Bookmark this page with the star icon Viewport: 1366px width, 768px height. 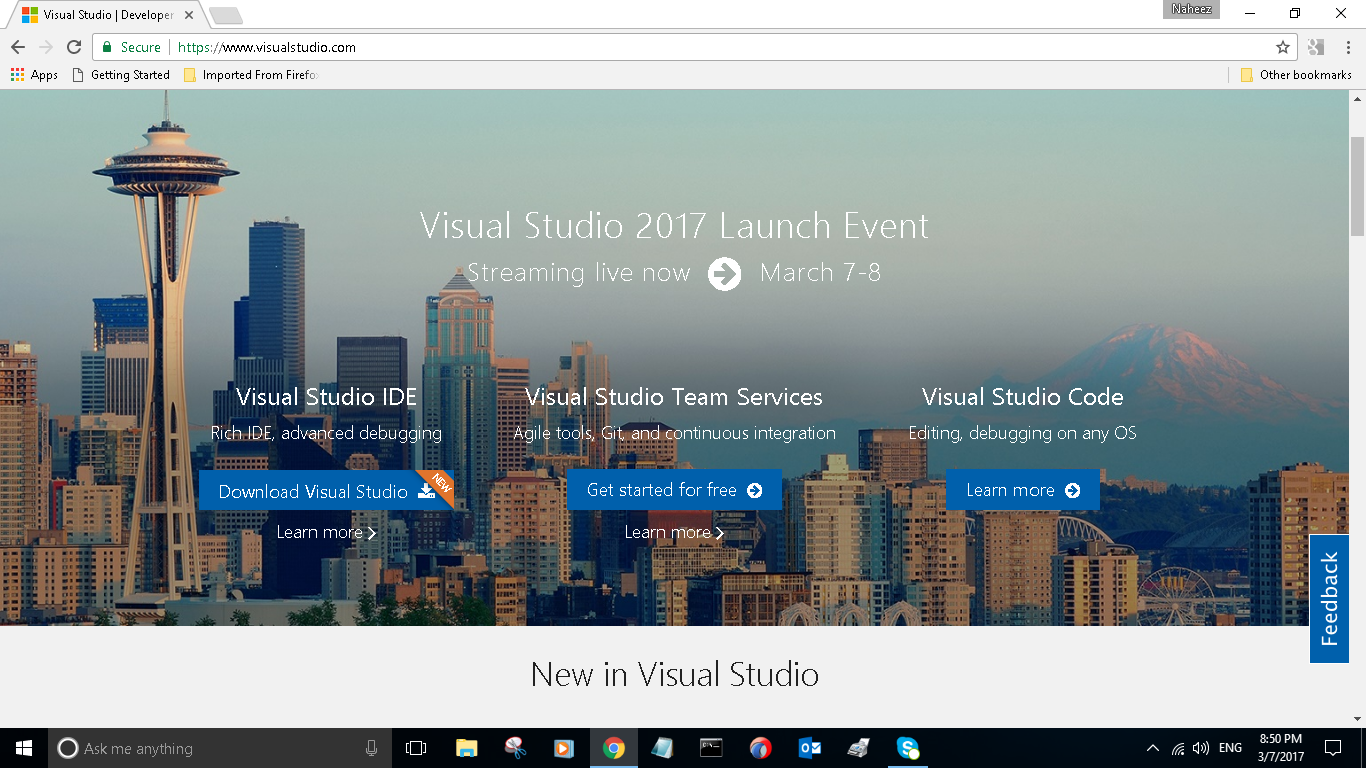tap(1283, 47)
